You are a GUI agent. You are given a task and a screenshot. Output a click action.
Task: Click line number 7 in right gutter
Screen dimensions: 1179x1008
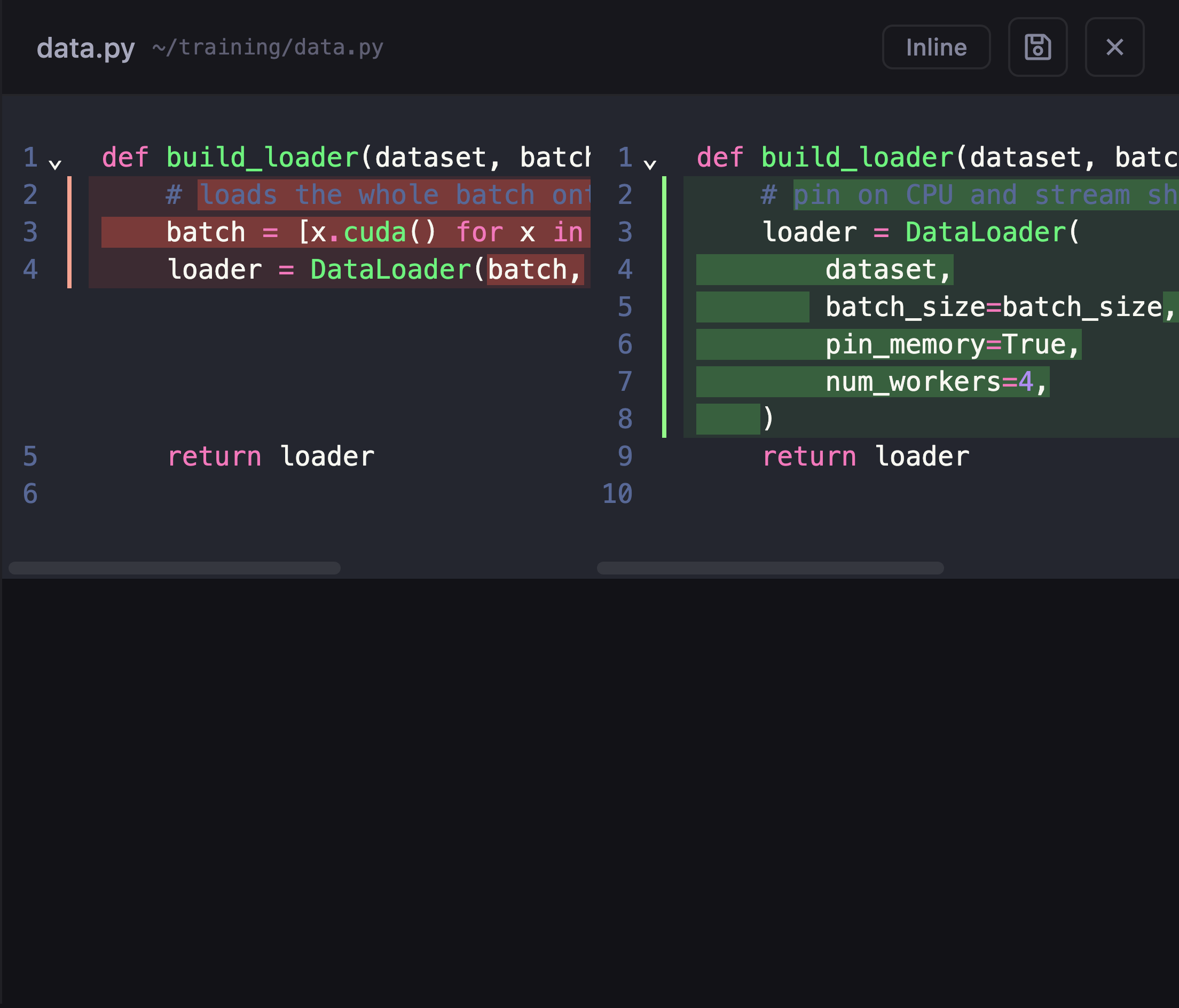pyautogui.click(x=625, y=382)
